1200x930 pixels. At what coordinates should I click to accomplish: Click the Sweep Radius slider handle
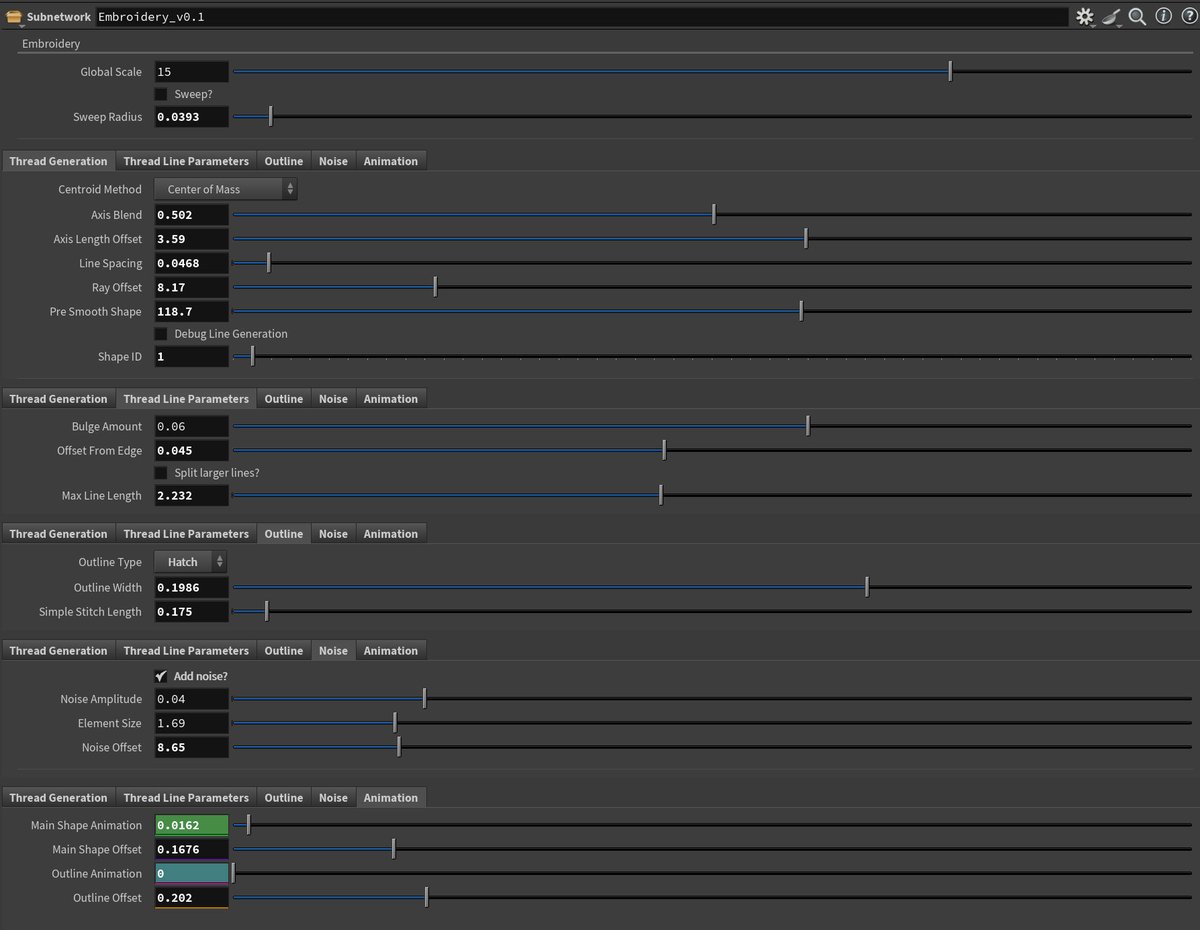(270, 117)
